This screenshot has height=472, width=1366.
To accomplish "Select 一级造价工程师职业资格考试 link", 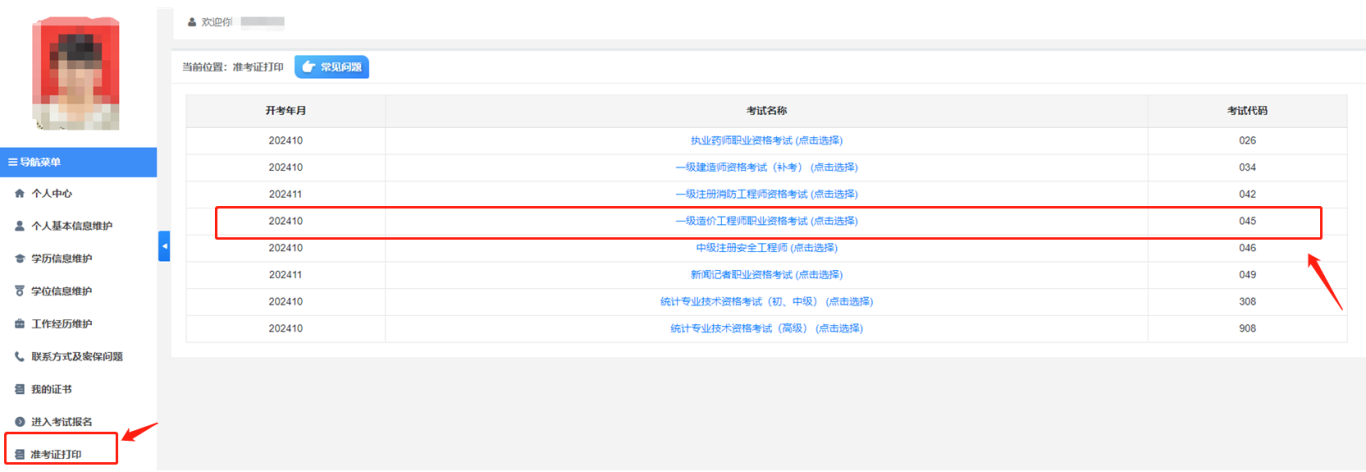I will click(766, 221).
